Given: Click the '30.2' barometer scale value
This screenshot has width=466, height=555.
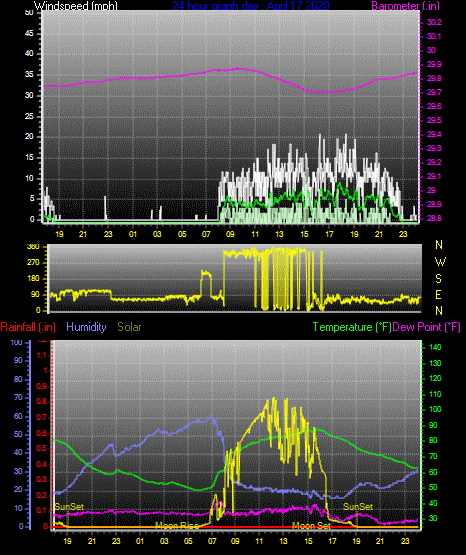Looking at the screenshot, I should 434,22.
